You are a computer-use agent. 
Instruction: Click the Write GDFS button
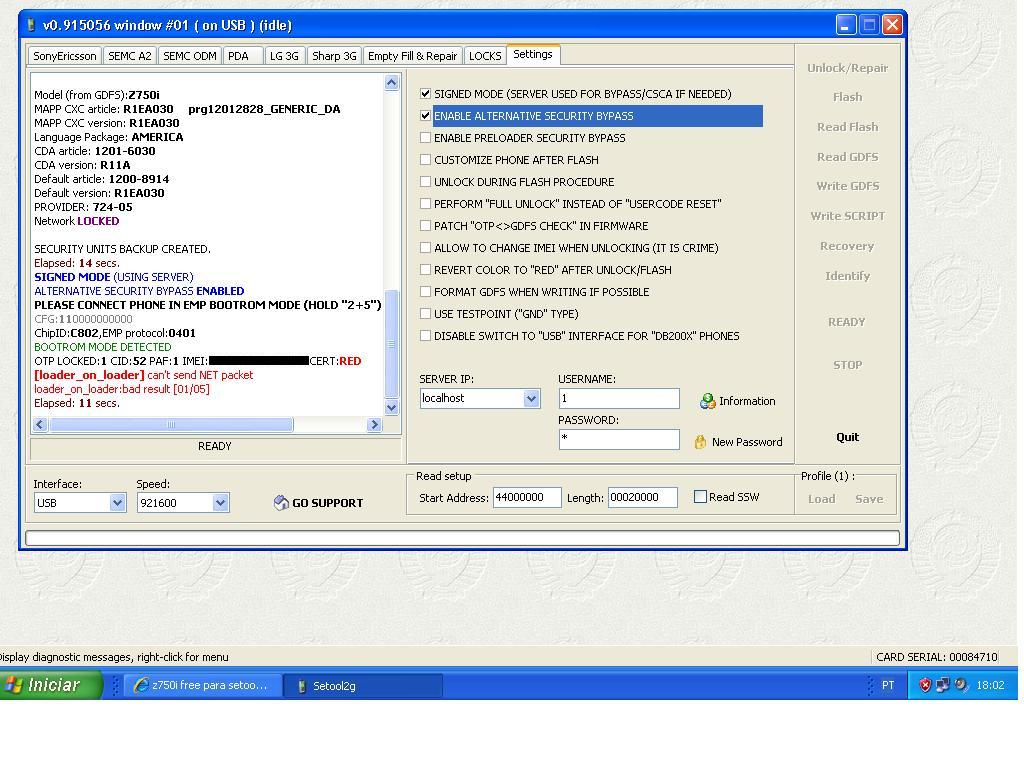(x=848, y=186)
